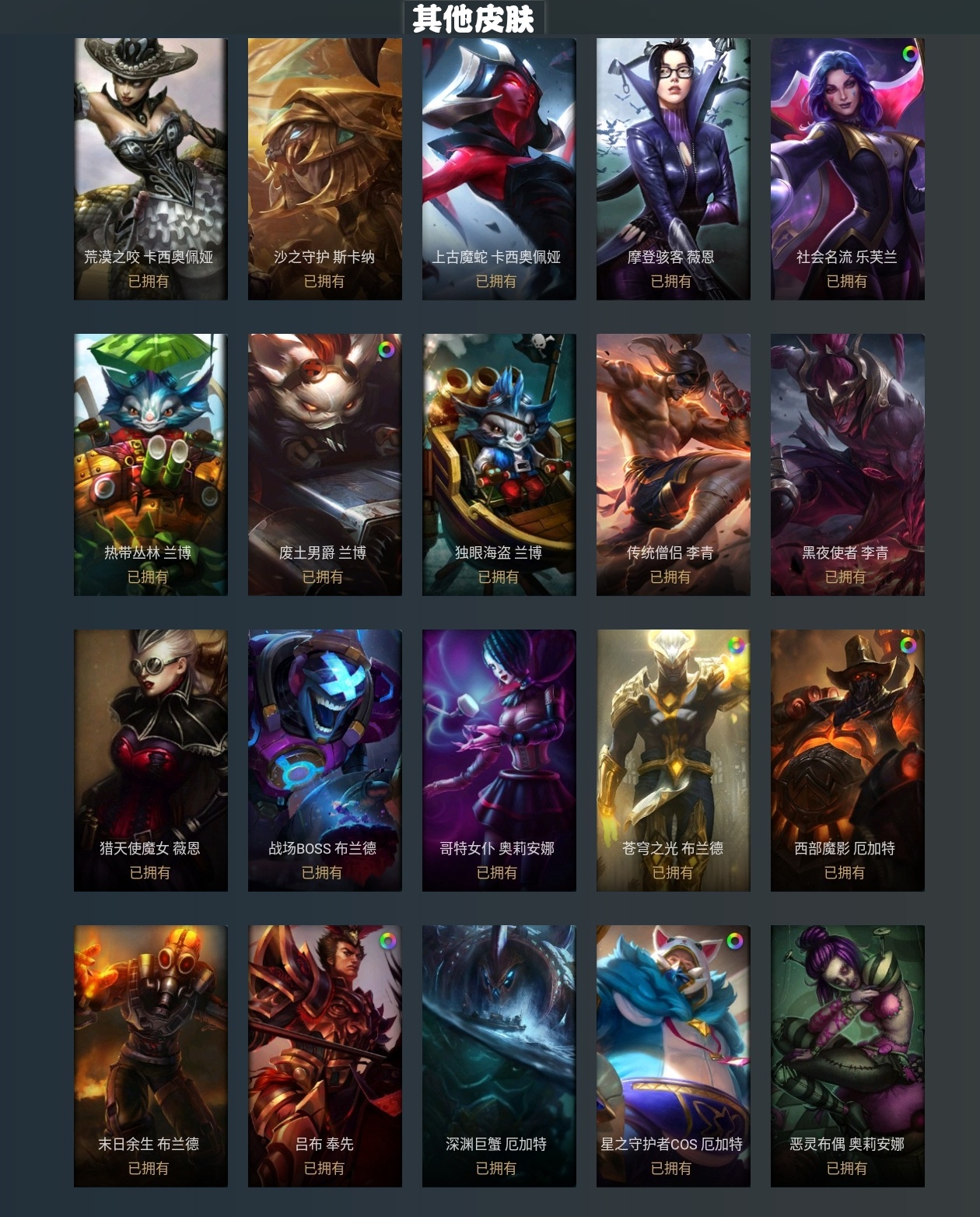Select the 其他皮肤 tab header

[x=474, y=18]
